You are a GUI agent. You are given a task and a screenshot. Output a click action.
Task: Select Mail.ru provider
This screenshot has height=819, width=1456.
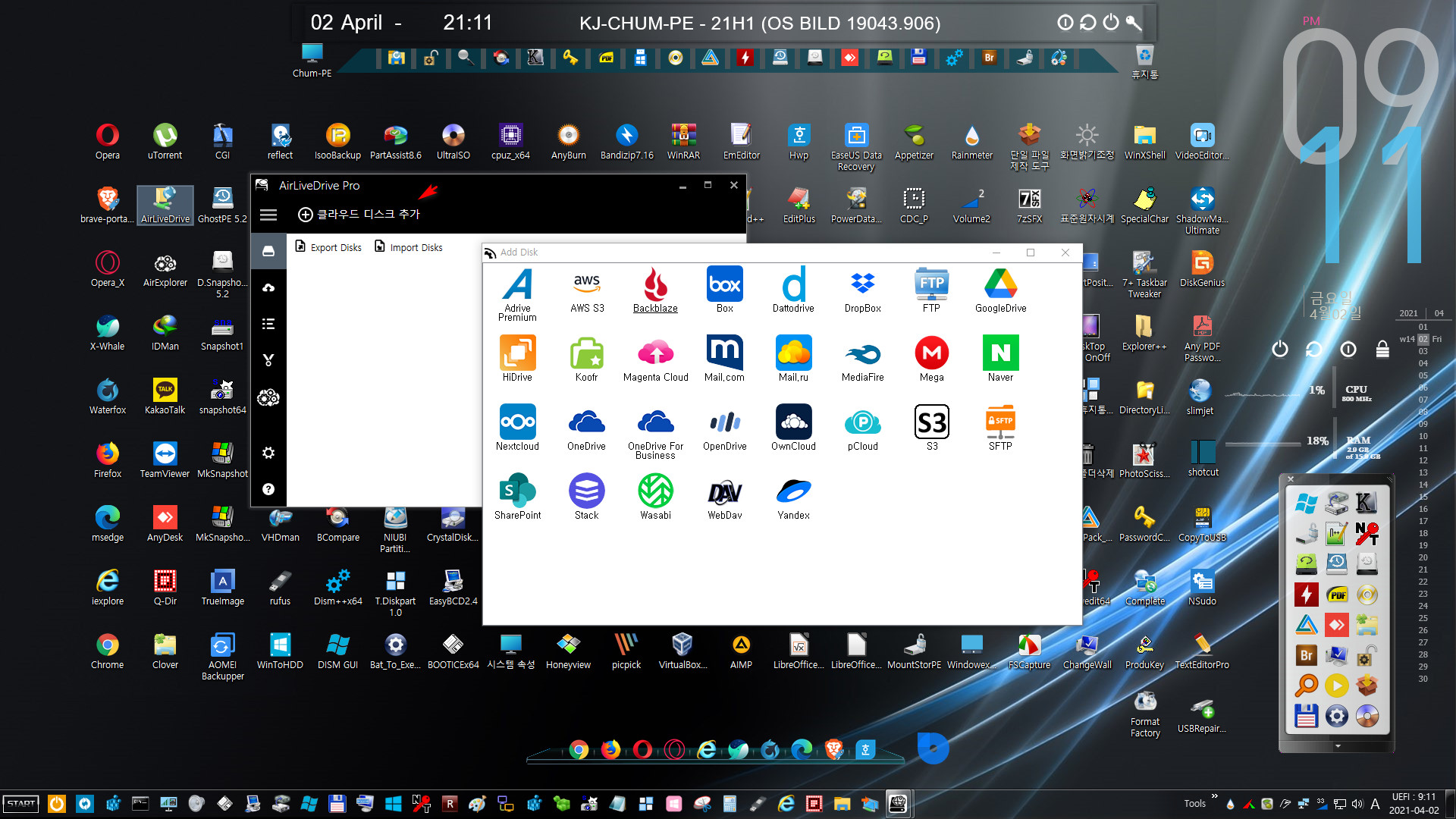pos(793,359)
